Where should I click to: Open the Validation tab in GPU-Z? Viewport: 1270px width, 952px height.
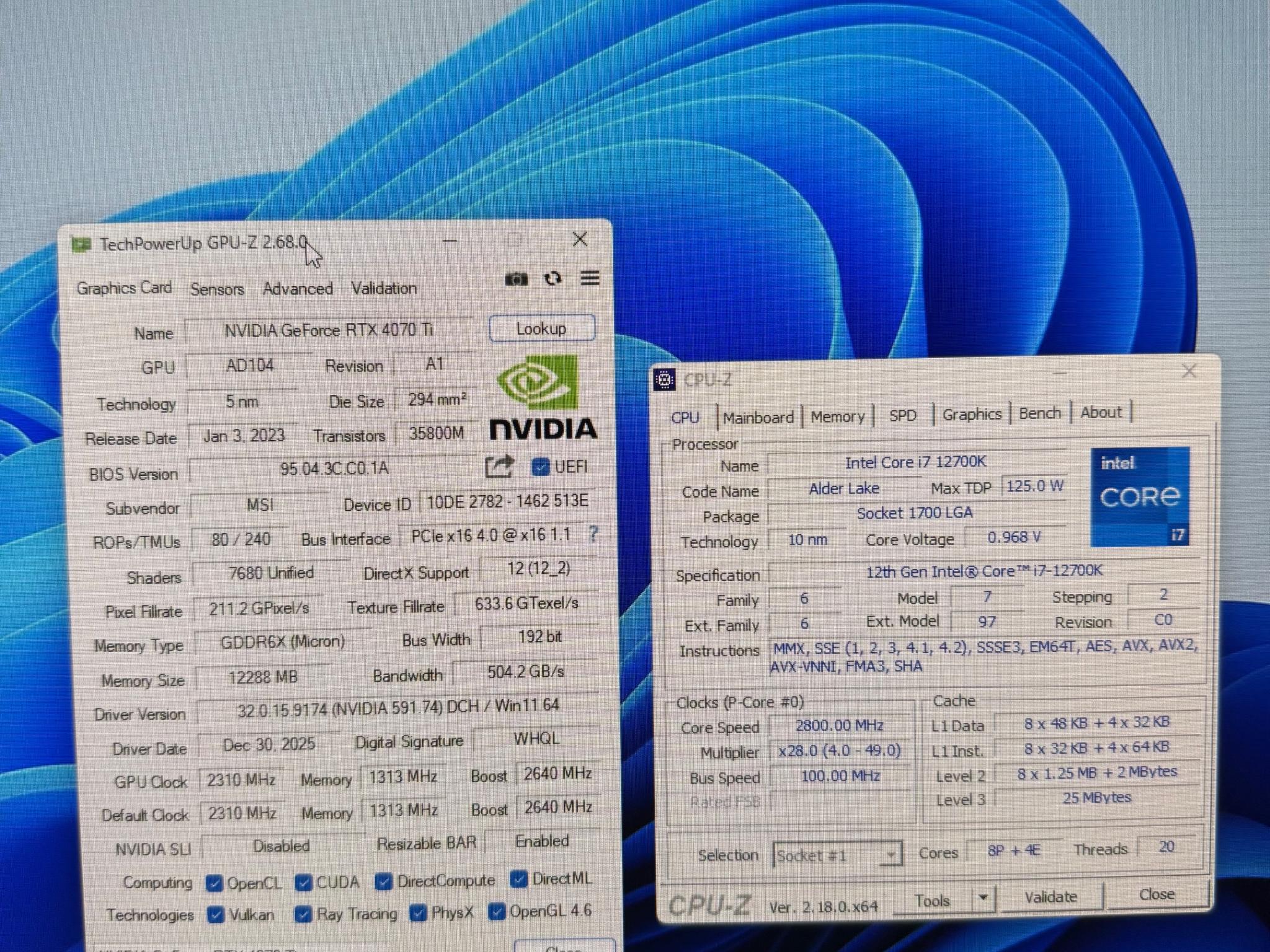[x=384, y=288]
